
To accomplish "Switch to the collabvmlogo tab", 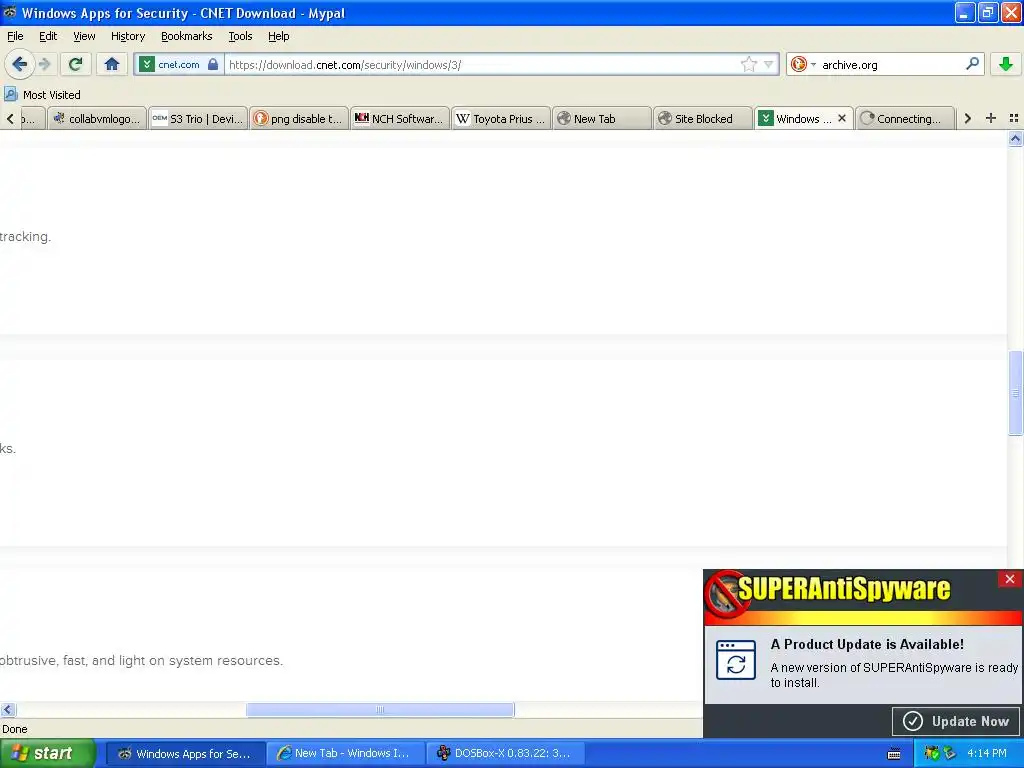I will pyautogui.click(x=97, y=118).
